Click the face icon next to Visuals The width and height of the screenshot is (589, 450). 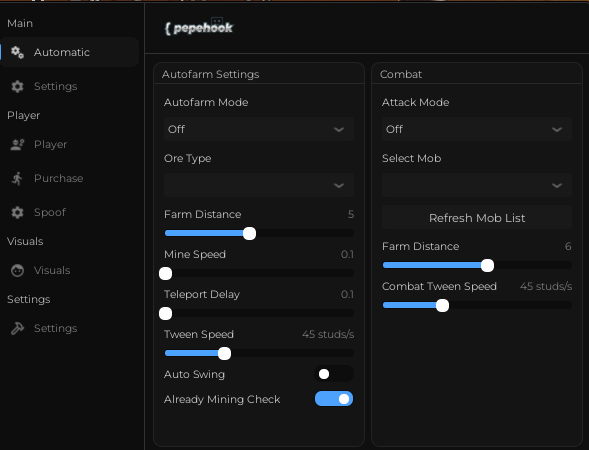(x=17, y=270)
